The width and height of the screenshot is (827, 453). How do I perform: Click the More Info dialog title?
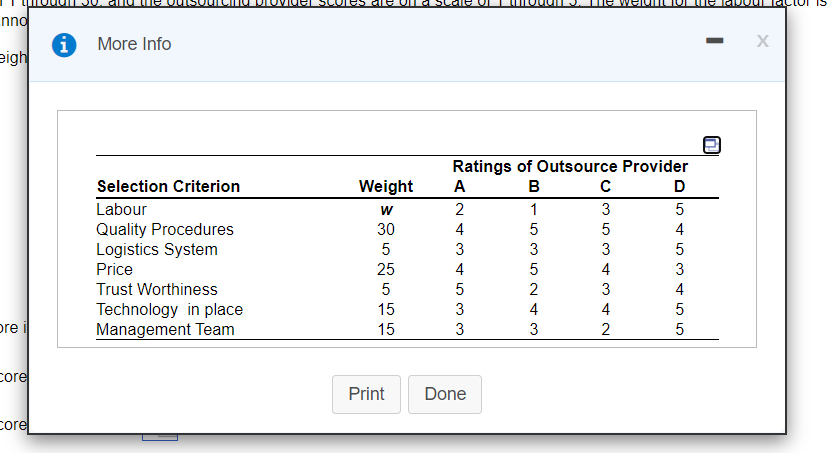tap(134, 45)
